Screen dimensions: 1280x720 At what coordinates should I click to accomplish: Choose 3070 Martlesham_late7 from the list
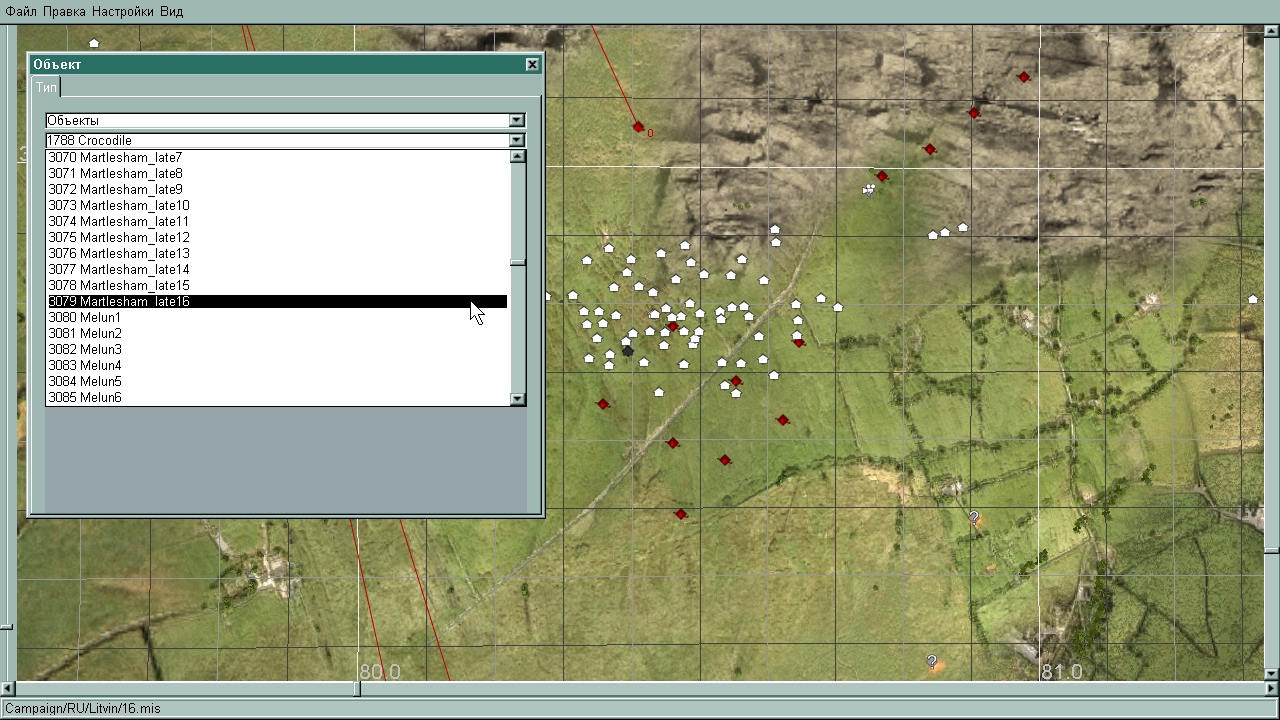pos(115,158)
